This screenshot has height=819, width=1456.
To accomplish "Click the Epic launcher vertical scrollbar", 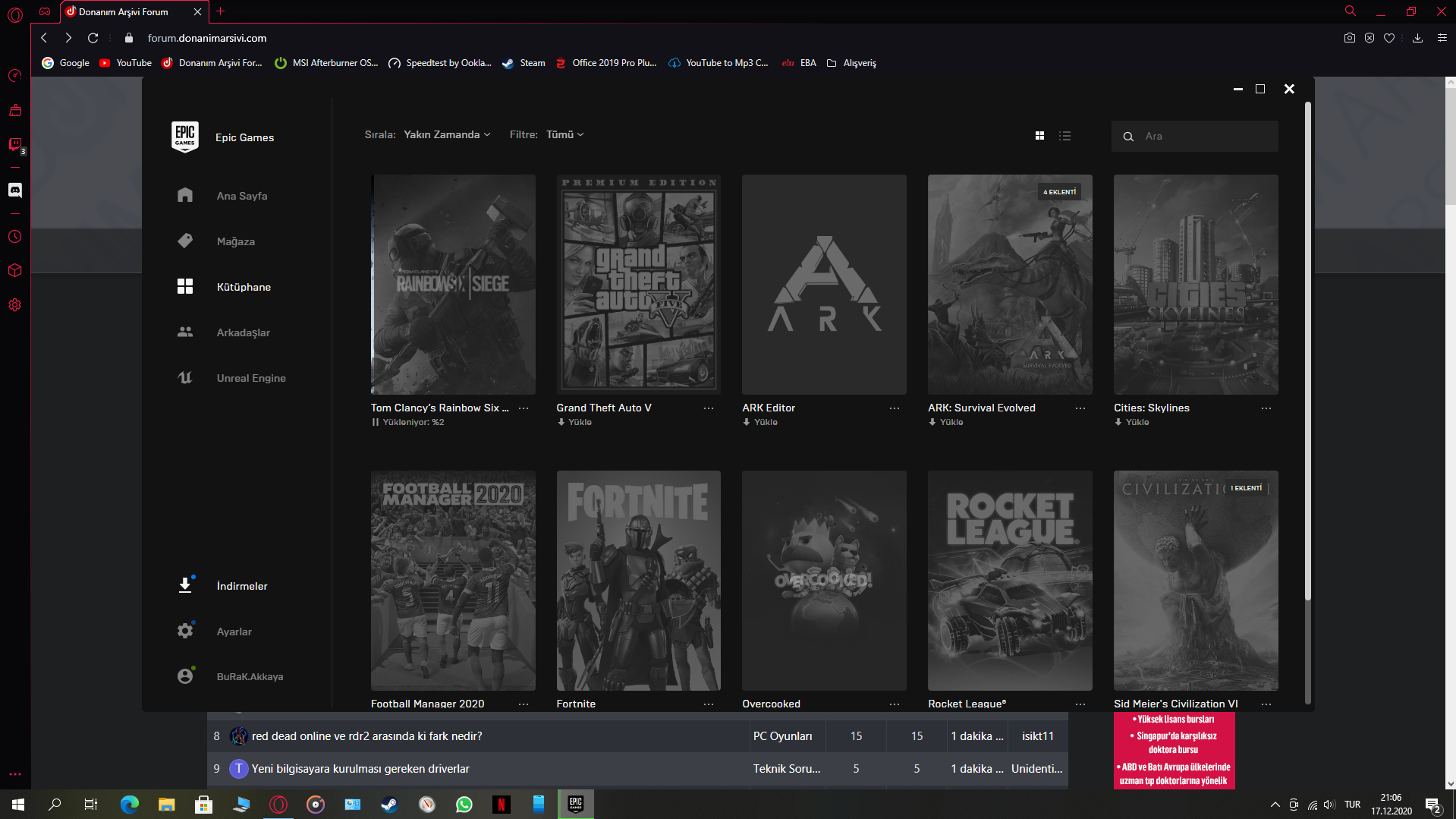I will (1307, 349).
